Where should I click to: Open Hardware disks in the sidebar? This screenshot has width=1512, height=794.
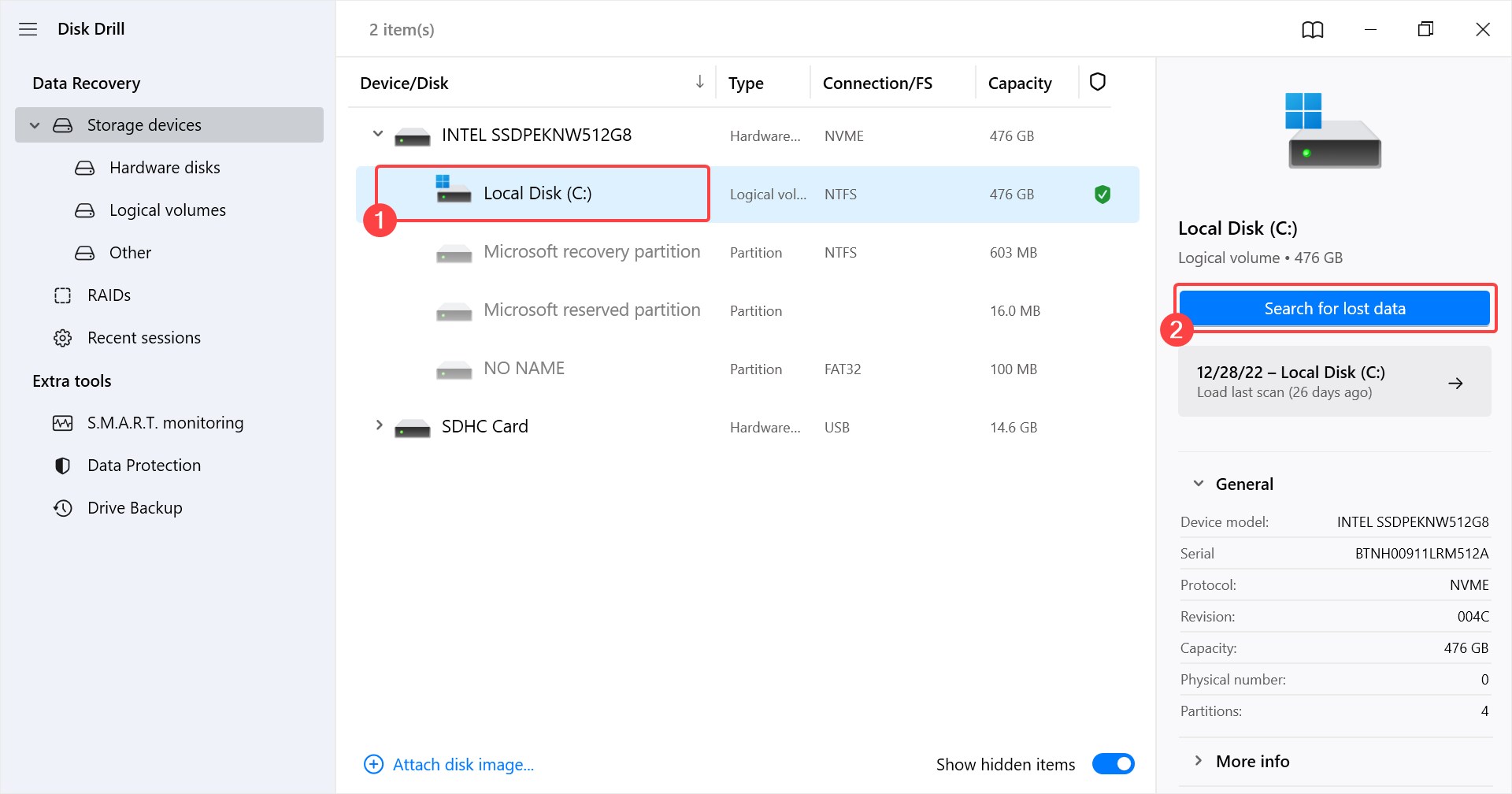point(165,168)
